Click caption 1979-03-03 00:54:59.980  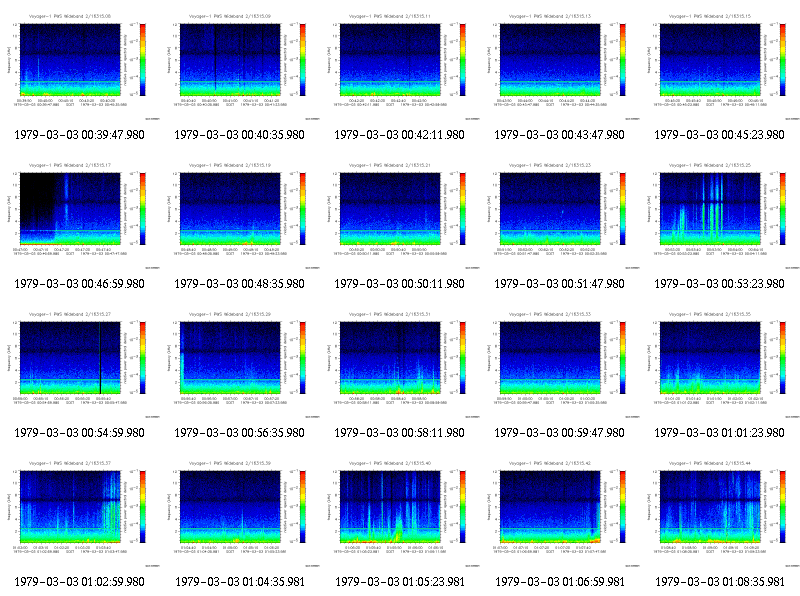tap(80, 433)
